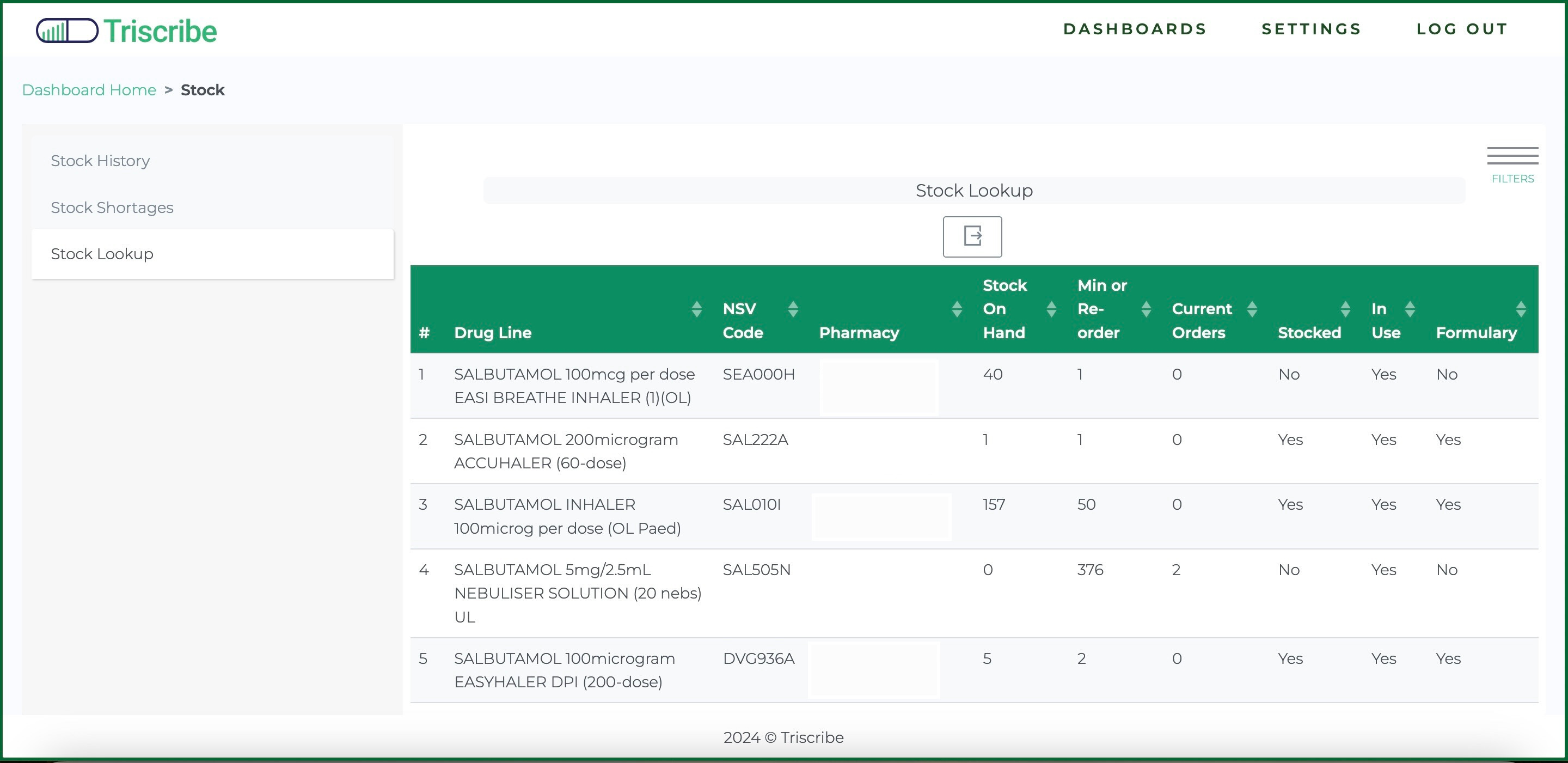The height and width of the screenshot is (763, 1568).
Task: Click the NSV Code column header
Action: coord(743,321)
